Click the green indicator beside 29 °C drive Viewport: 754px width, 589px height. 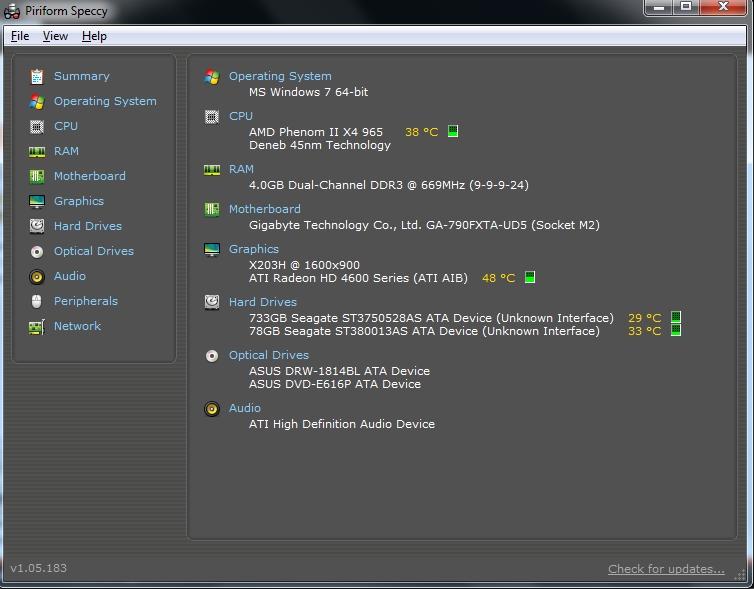676,317
